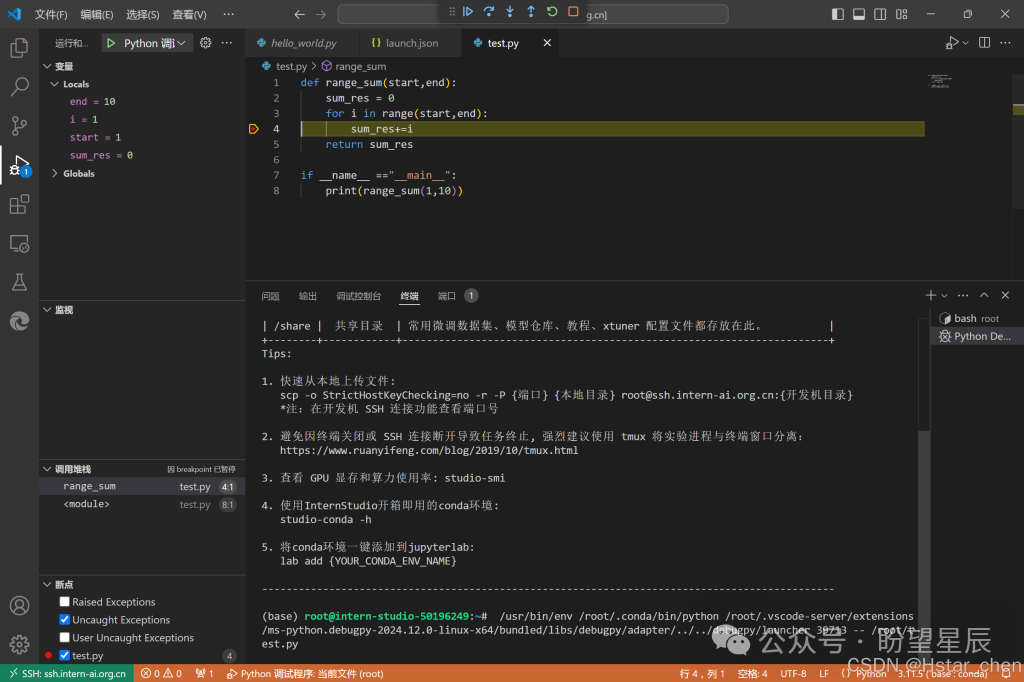Switch to hello_world.py tab
The width and height of the screenshot is (1024, 682).
pos(303,43)
